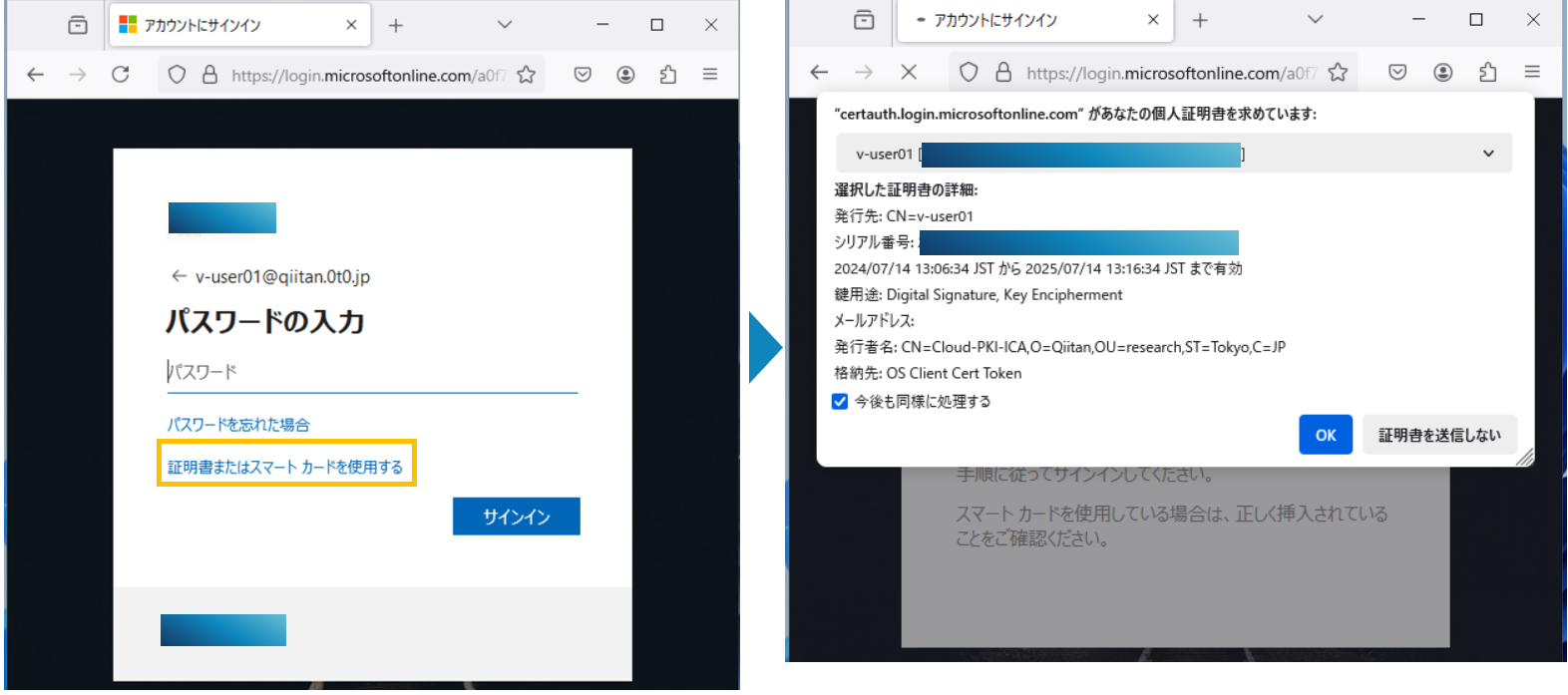
Task: Stop page loading with X in right browser
Action: tap(909, 72)
